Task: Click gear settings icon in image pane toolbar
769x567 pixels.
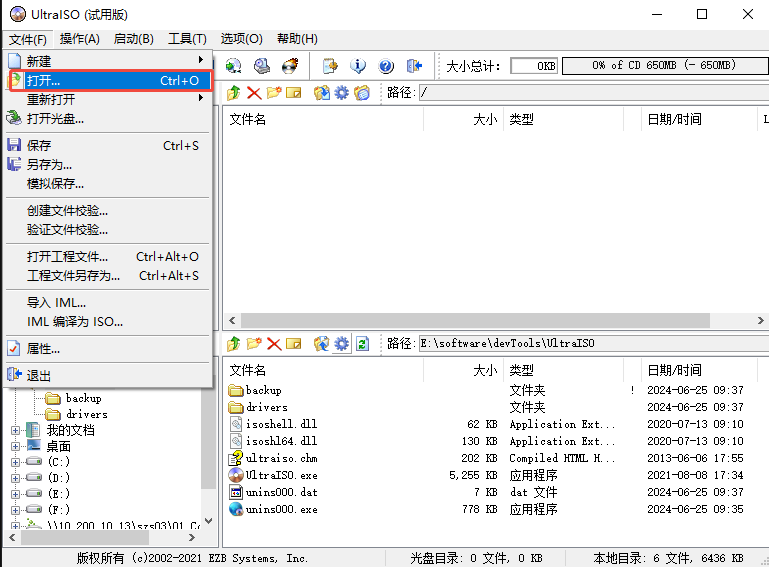Action: (x=341, y=93)
